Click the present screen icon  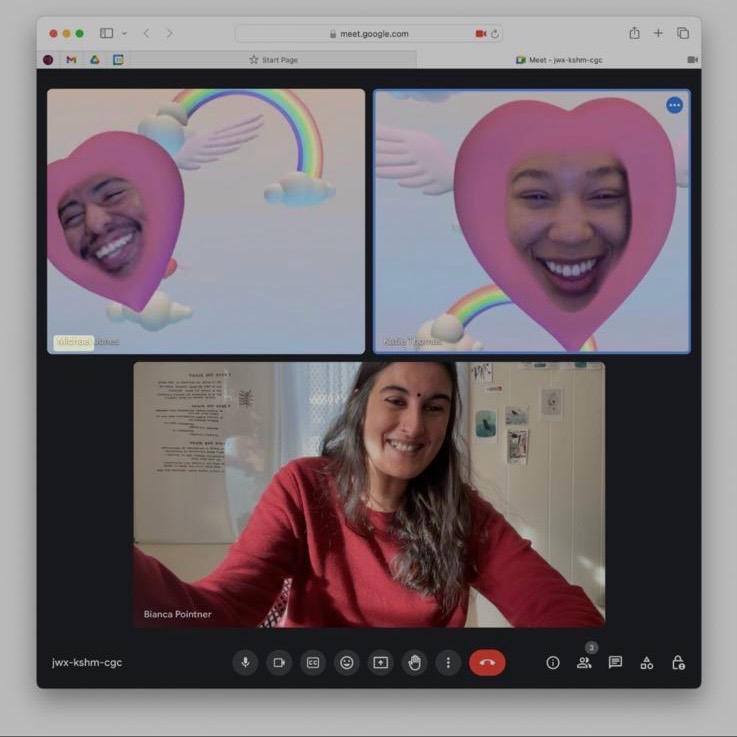380,662
